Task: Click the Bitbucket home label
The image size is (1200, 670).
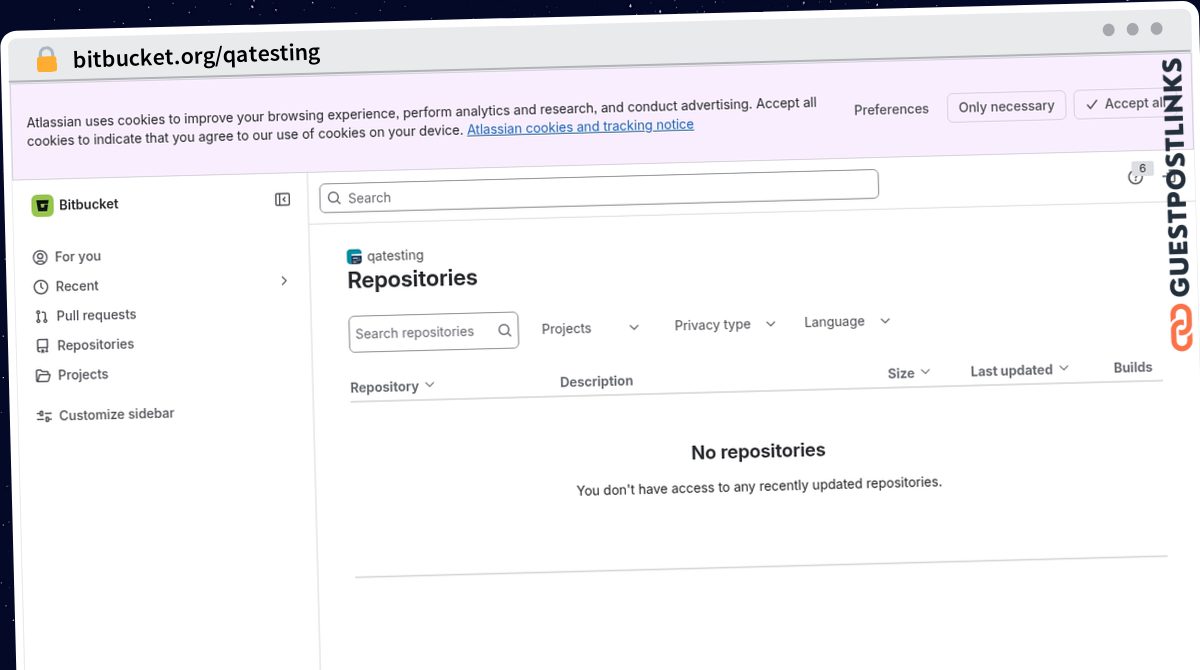Action: 88,204
